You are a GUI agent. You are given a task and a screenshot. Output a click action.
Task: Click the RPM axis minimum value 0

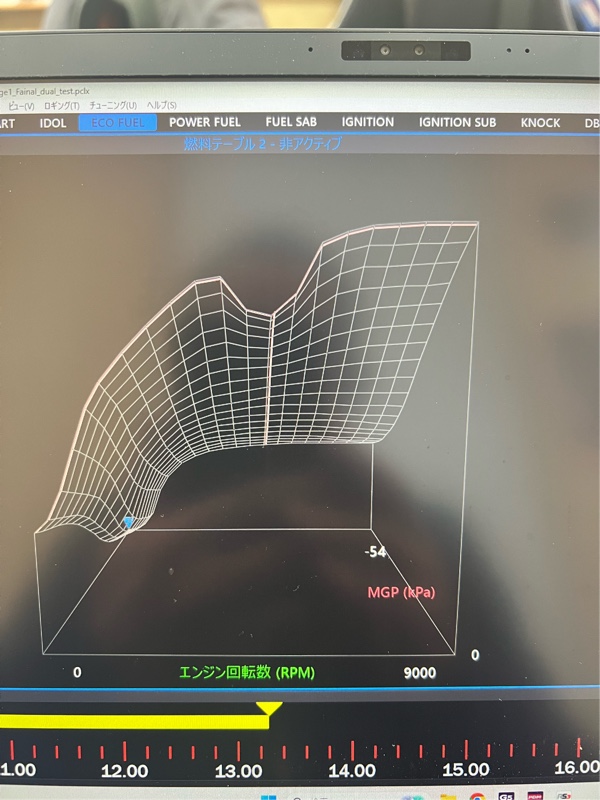pyautogui.click(x=77, y=672)
